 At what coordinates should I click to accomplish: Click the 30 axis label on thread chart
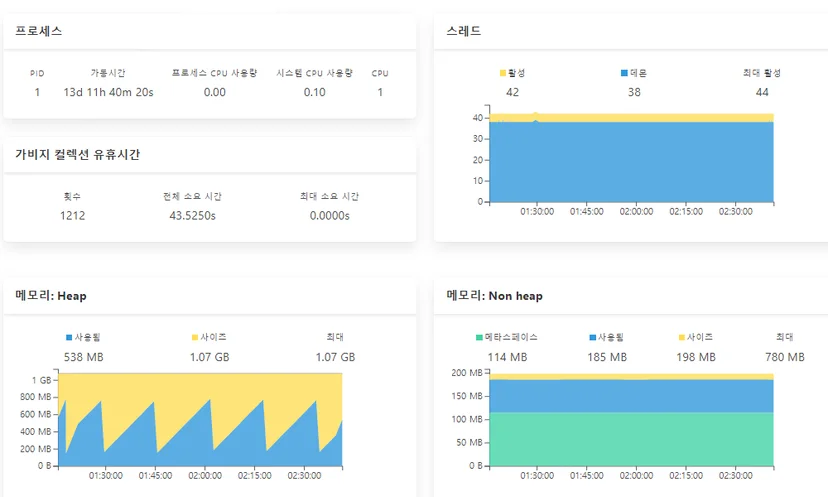[478, 138]
